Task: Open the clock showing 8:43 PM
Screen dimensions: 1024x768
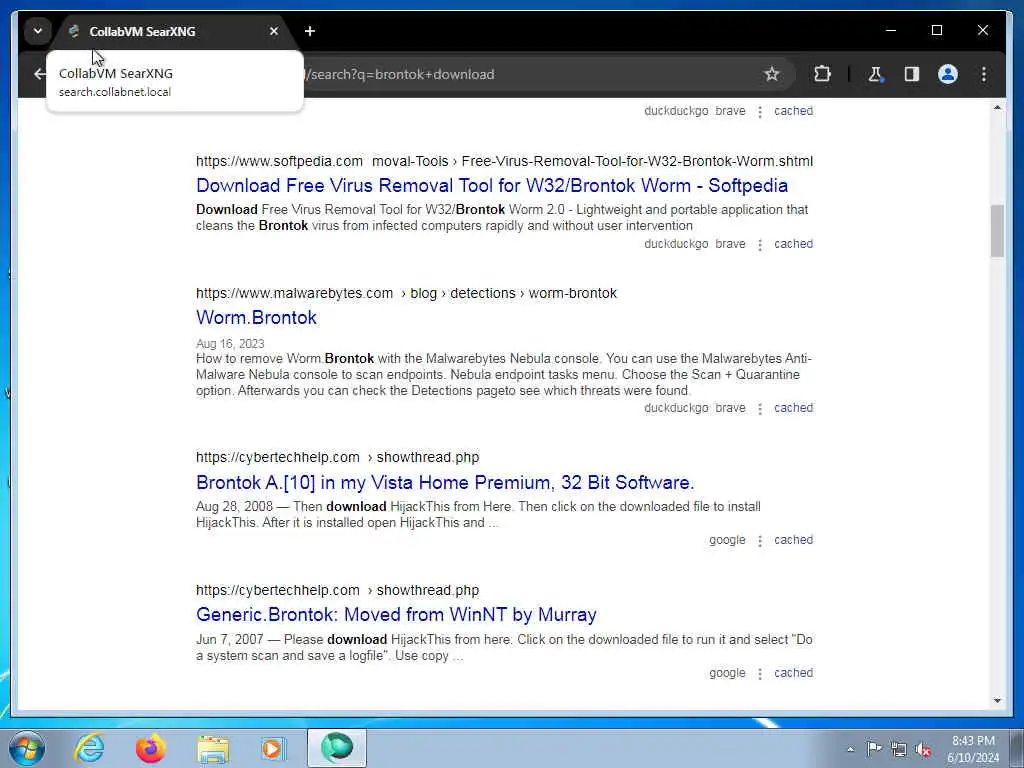Action: (973, 749)
